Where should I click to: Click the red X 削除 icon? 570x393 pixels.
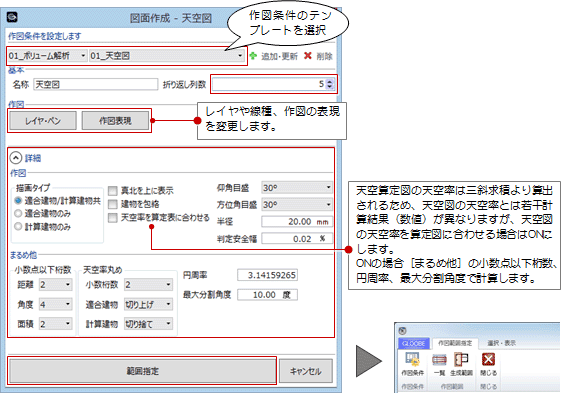[308, 56]
